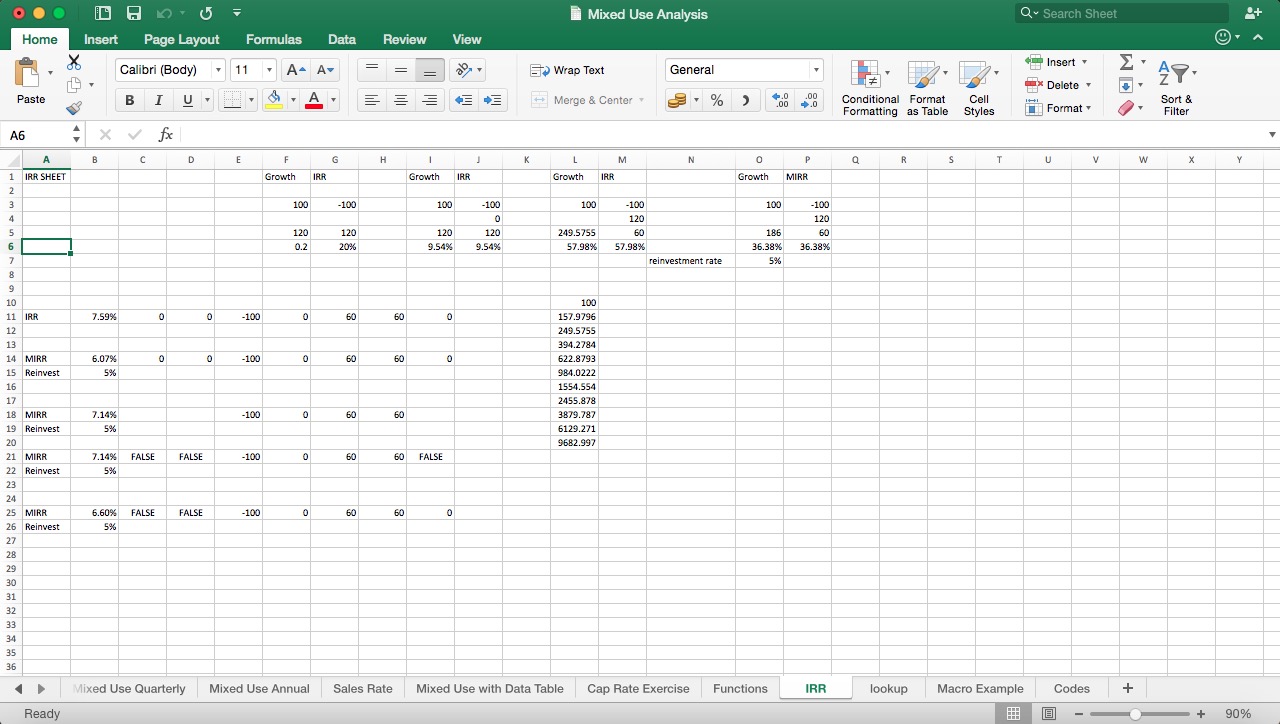Click the AutoSum icon
This screenshot has width=1280, height=724.
(x=1126, y=62)
